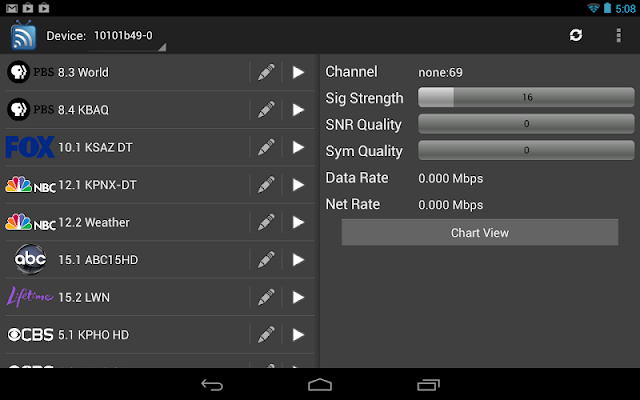Tap the app's TV icon top left
This screenshot has width=640, height=400.
coord(23,35)
